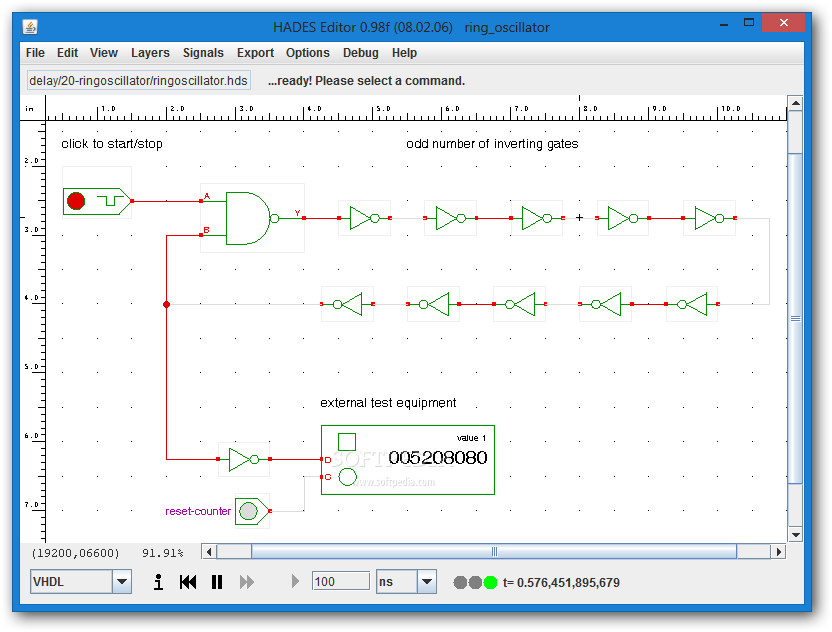Open the Help menu

coord(404,53)
